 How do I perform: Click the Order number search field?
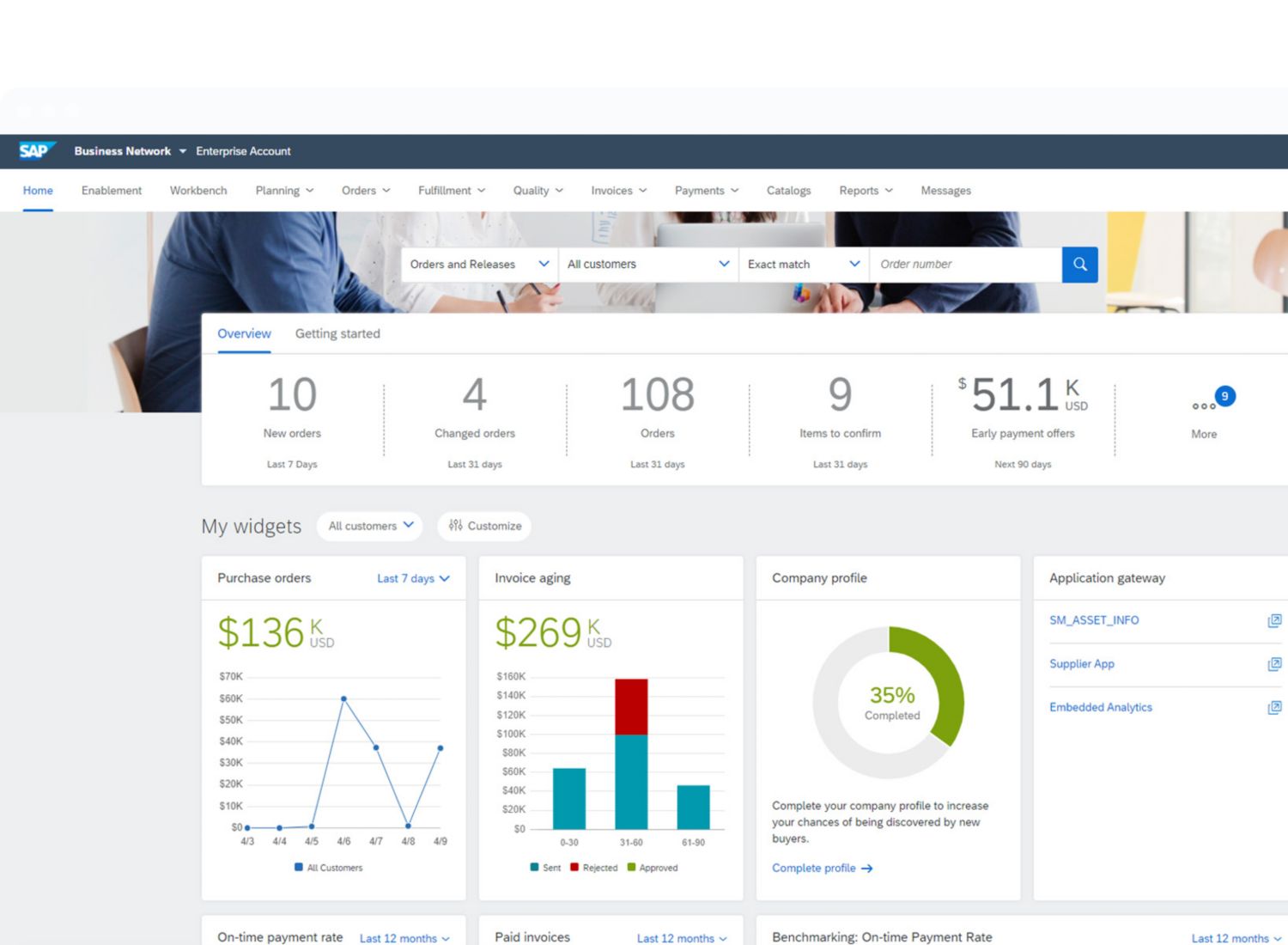[x=965, y=265]
